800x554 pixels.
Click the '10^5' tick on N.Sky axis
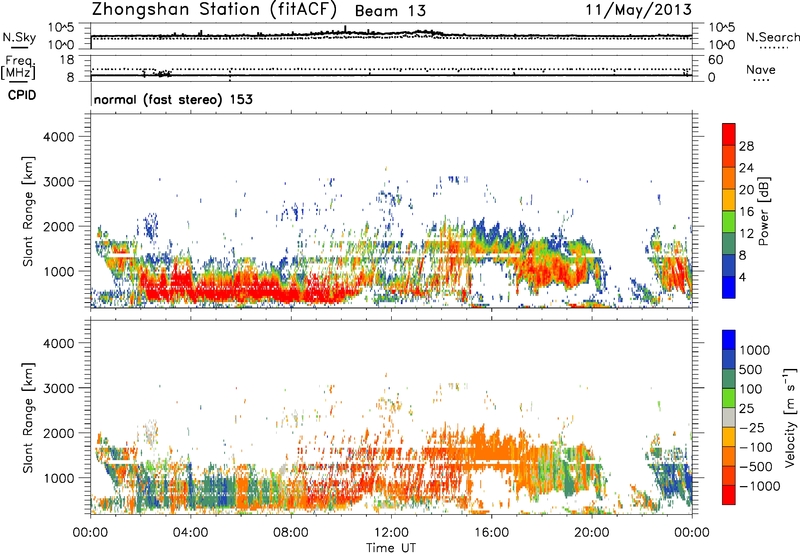pos(61,28)
